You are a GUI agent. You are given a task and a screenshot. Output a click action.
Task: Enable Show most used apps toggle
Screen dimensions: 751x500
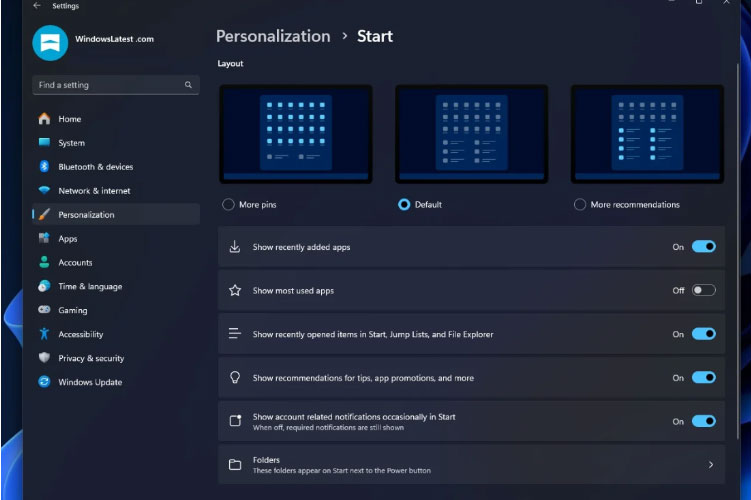(x=704, y=290)
